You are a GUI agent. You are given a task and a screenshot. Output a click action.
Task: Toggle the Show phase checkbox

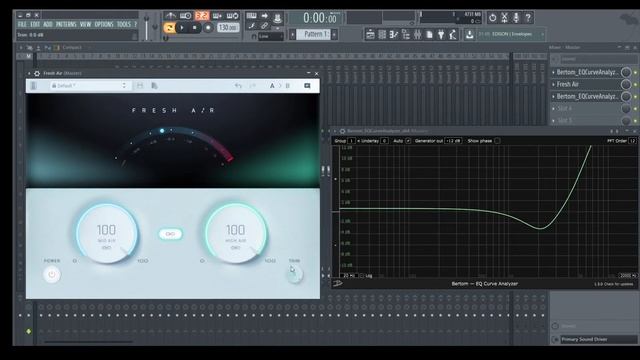497,141
